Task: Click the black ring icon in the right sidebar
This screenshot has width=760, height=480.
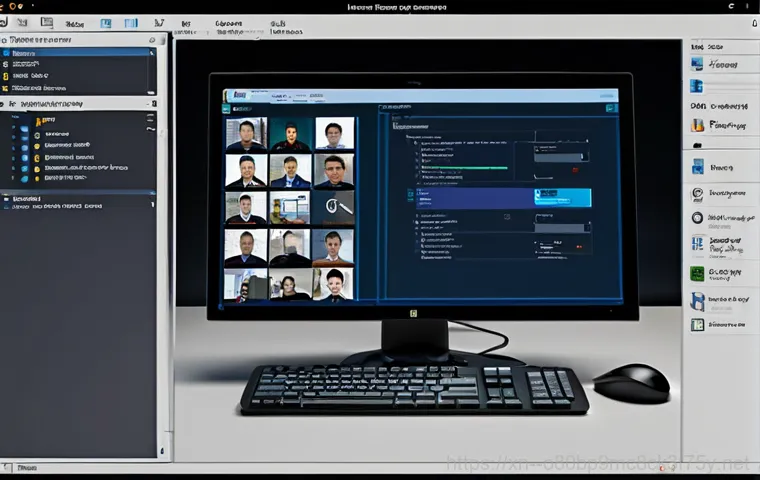Action: click(697, 218)
